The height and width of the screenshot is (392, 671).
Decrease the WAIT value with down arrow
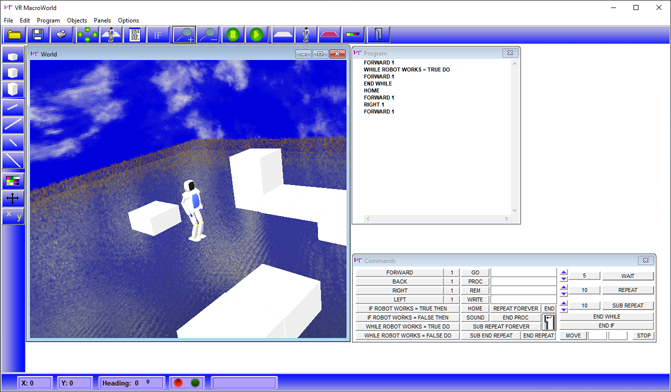pos(564,279)
